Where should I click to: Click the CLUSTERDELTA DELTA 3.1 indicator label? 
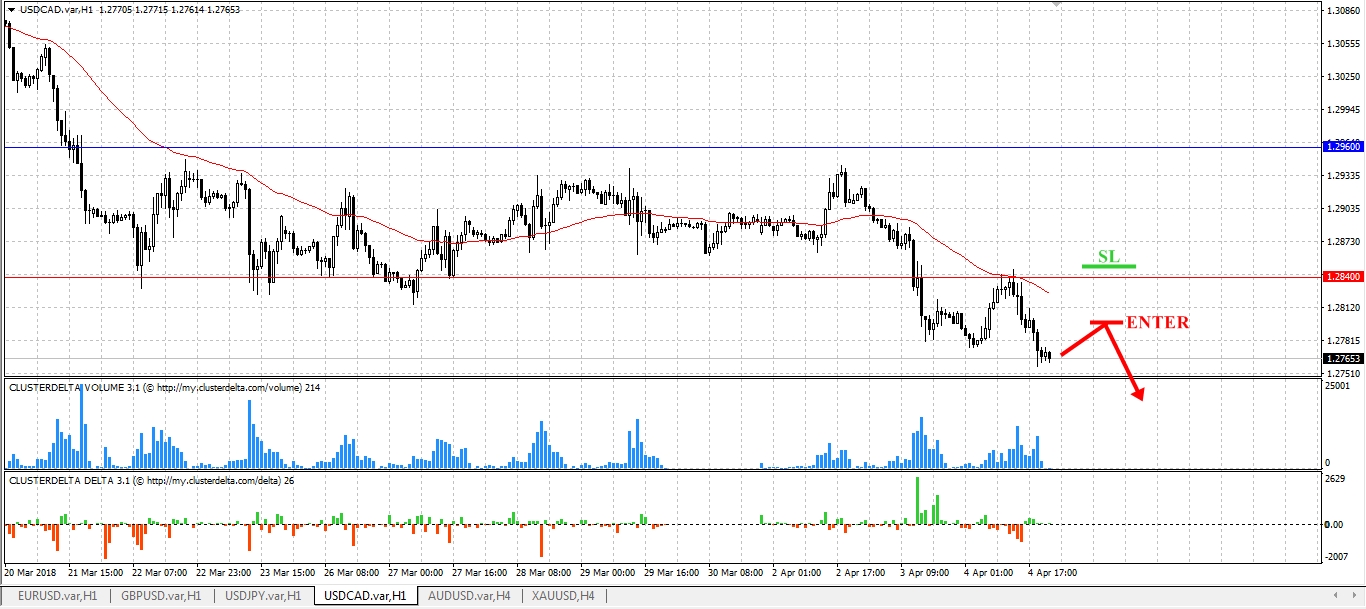tap(151, 480)
